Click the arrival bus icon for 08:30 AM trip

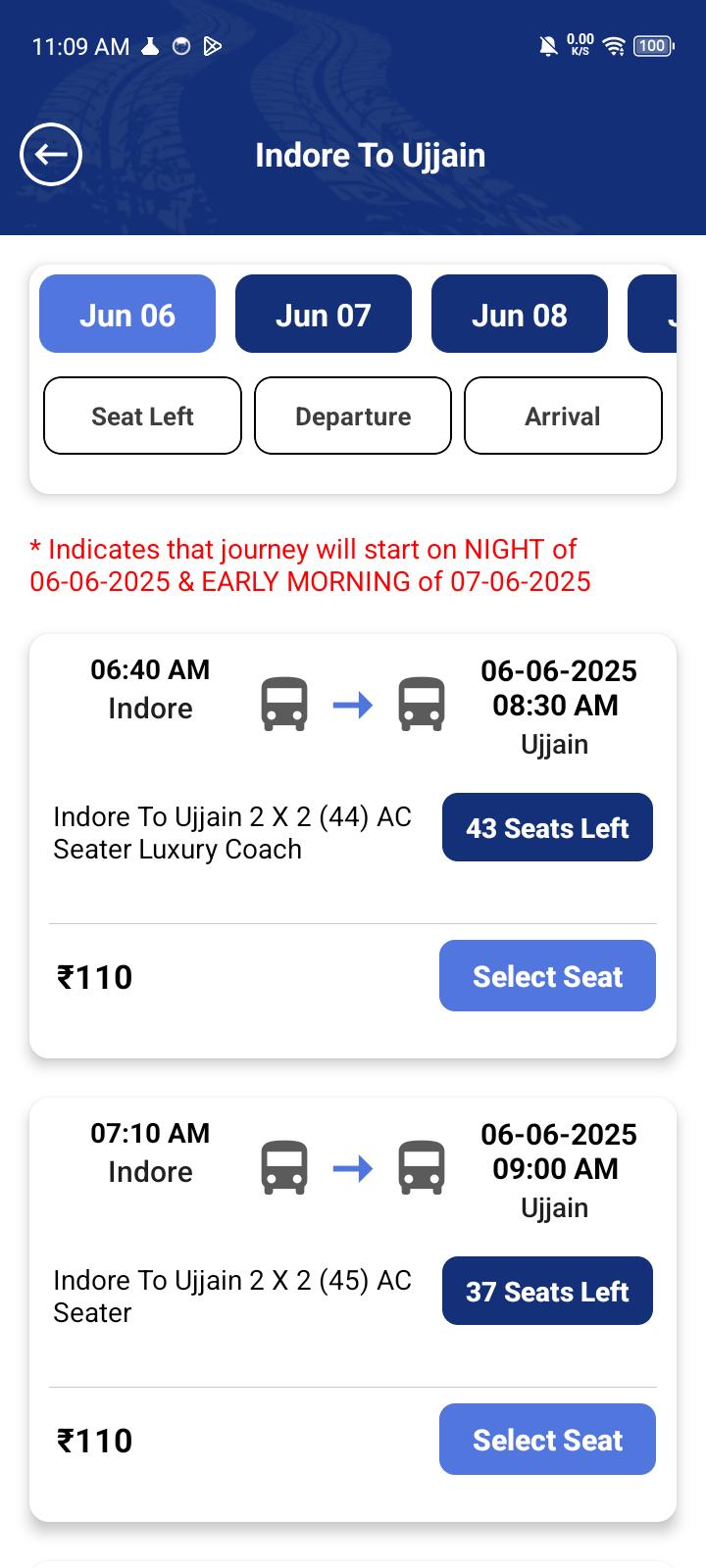click(x=422, y=705)
